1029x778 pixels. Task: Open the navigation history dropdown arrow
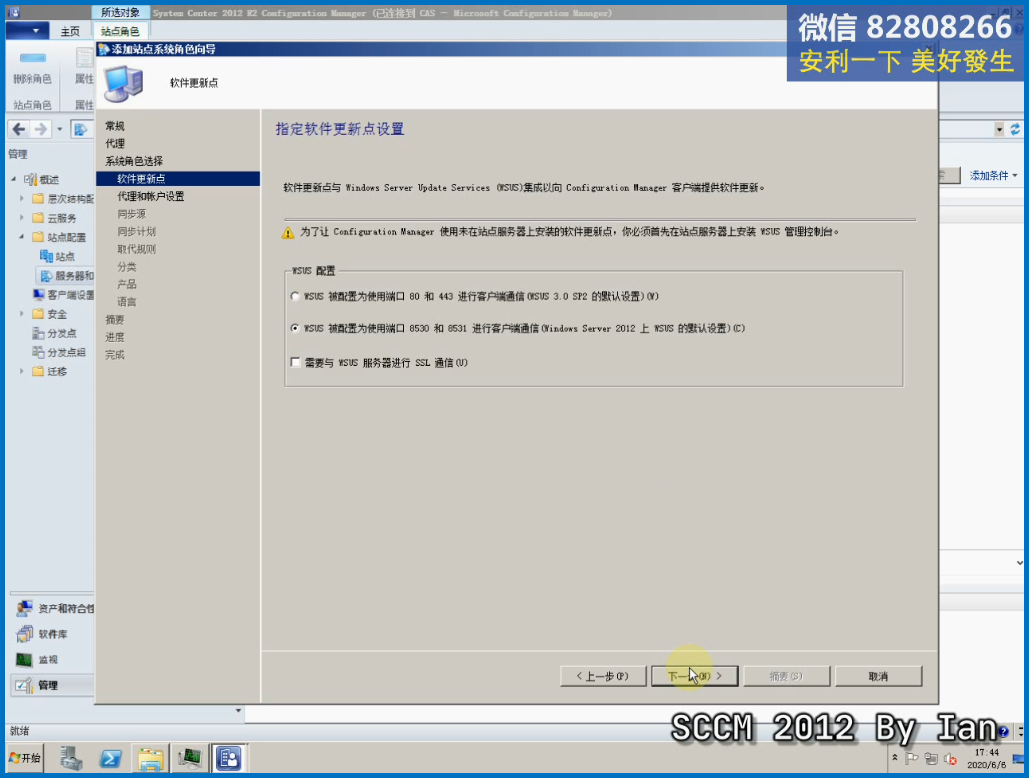click(60, 129)
